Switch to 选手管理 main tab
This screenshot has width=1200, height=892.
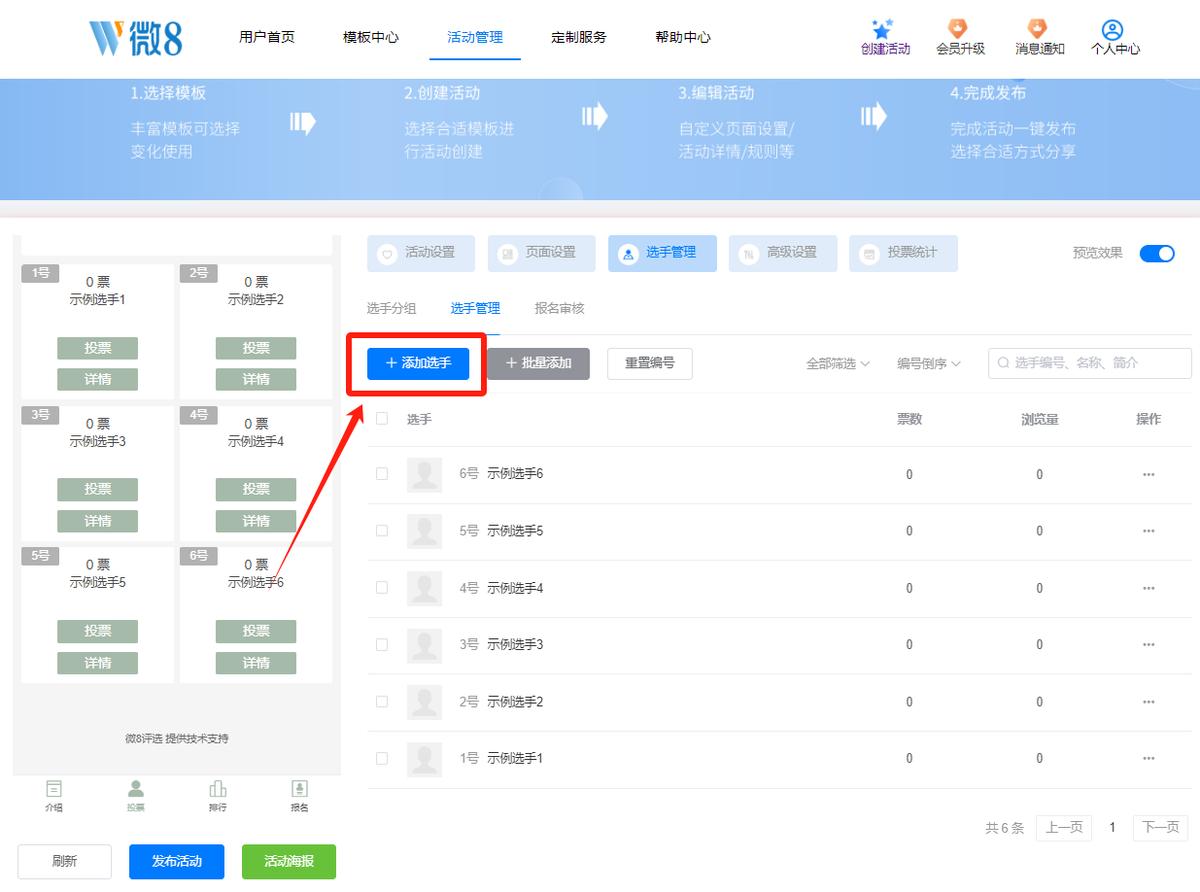click(x=662, y=253)
